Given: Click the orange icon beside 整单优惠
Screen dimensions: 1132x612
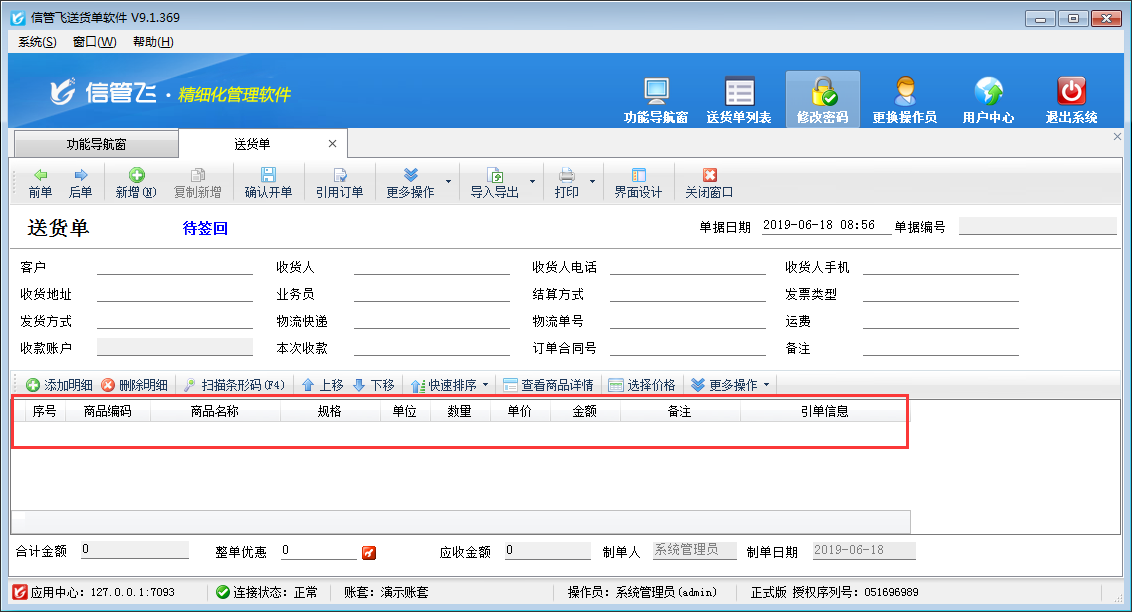Looking at the screenshot, I should coord(369,552).
